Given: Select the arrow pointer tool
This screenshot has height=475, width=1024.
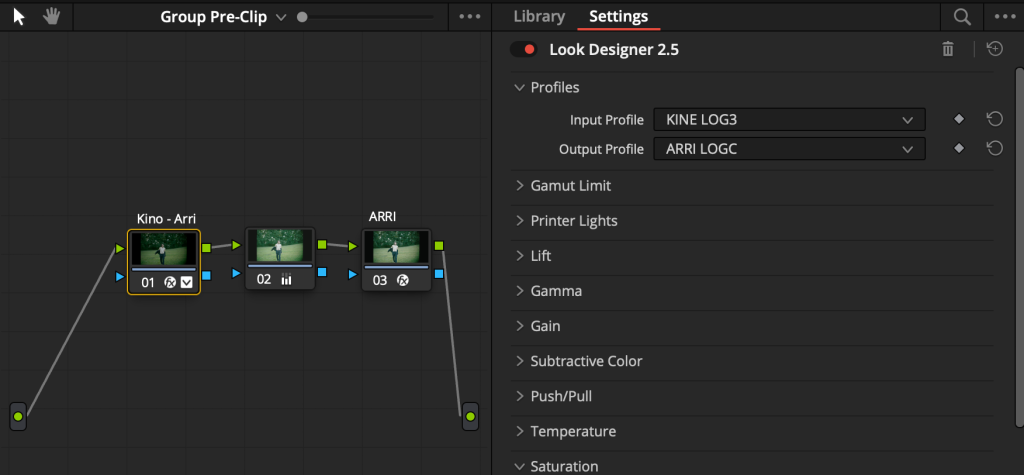Looking at the screenshot, I should [19, 17].
